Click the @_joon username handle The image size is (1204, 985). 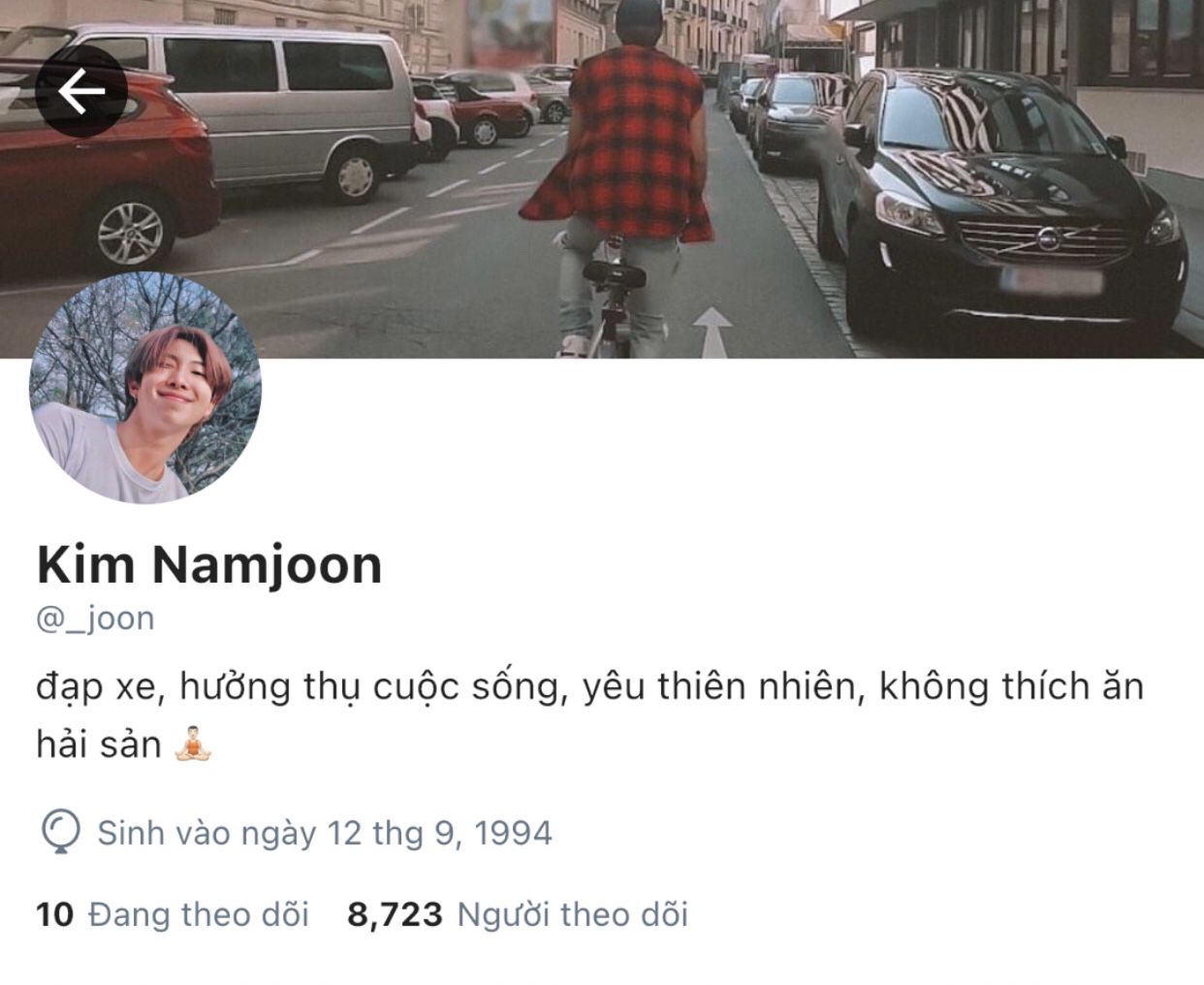click(x=95, y=618)
